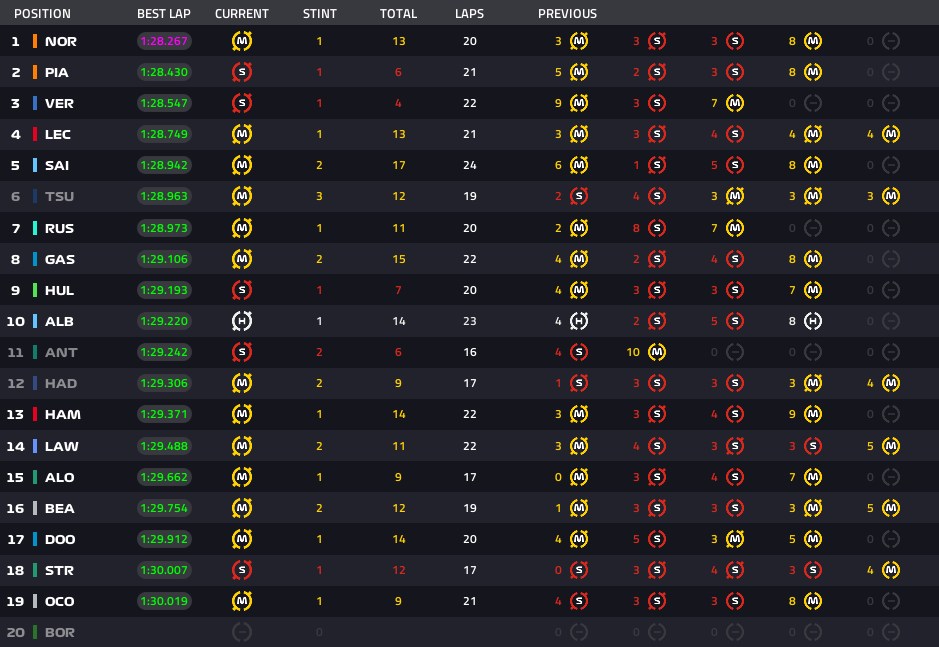Viewport: 939px width, 647px height.
Task: Click ALB's lap count 23
Action: point(470,321)
